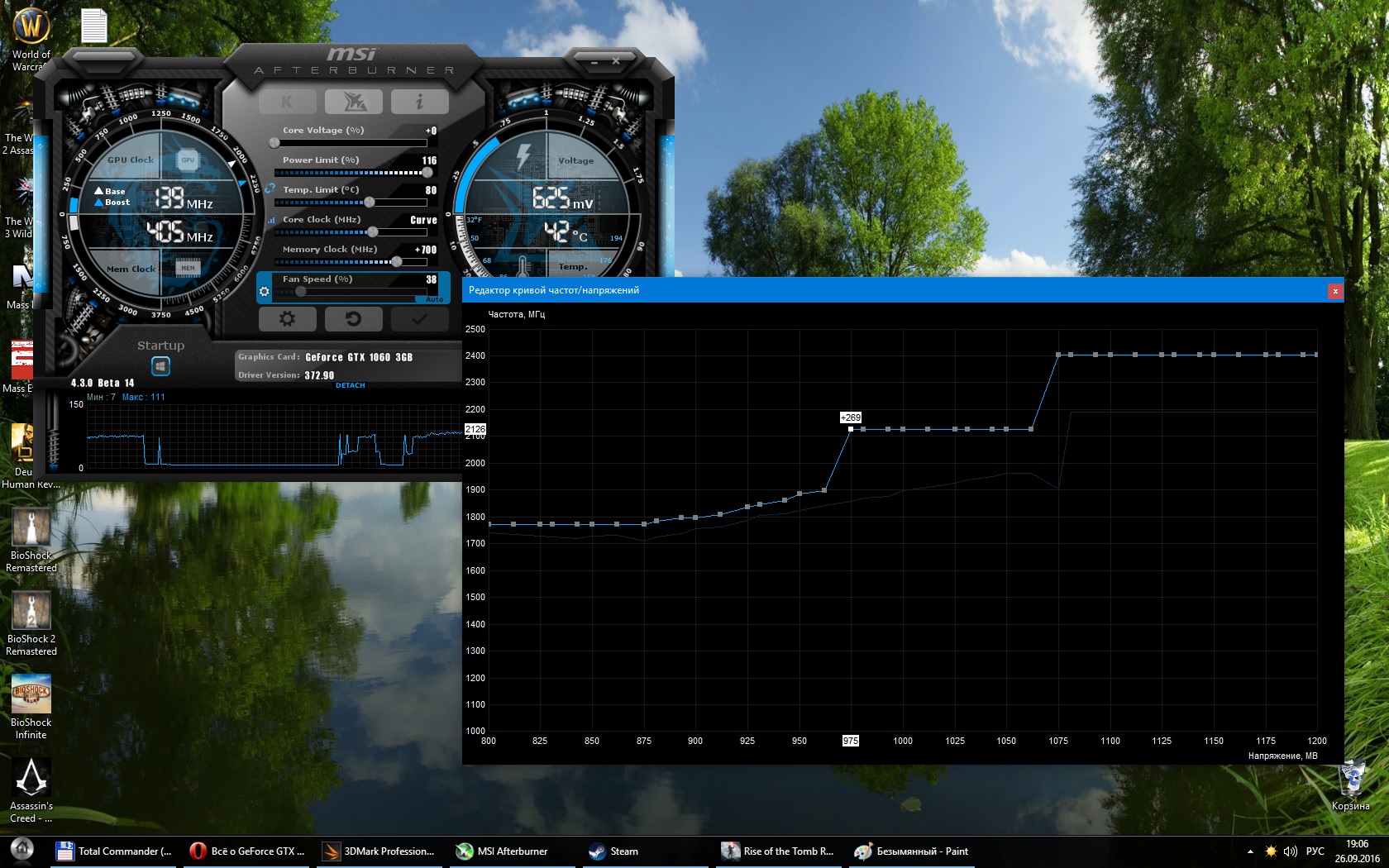This screenshot has width=1389, height=868.
Task: Open the curve editor bars icon
Action: [271, 220]
